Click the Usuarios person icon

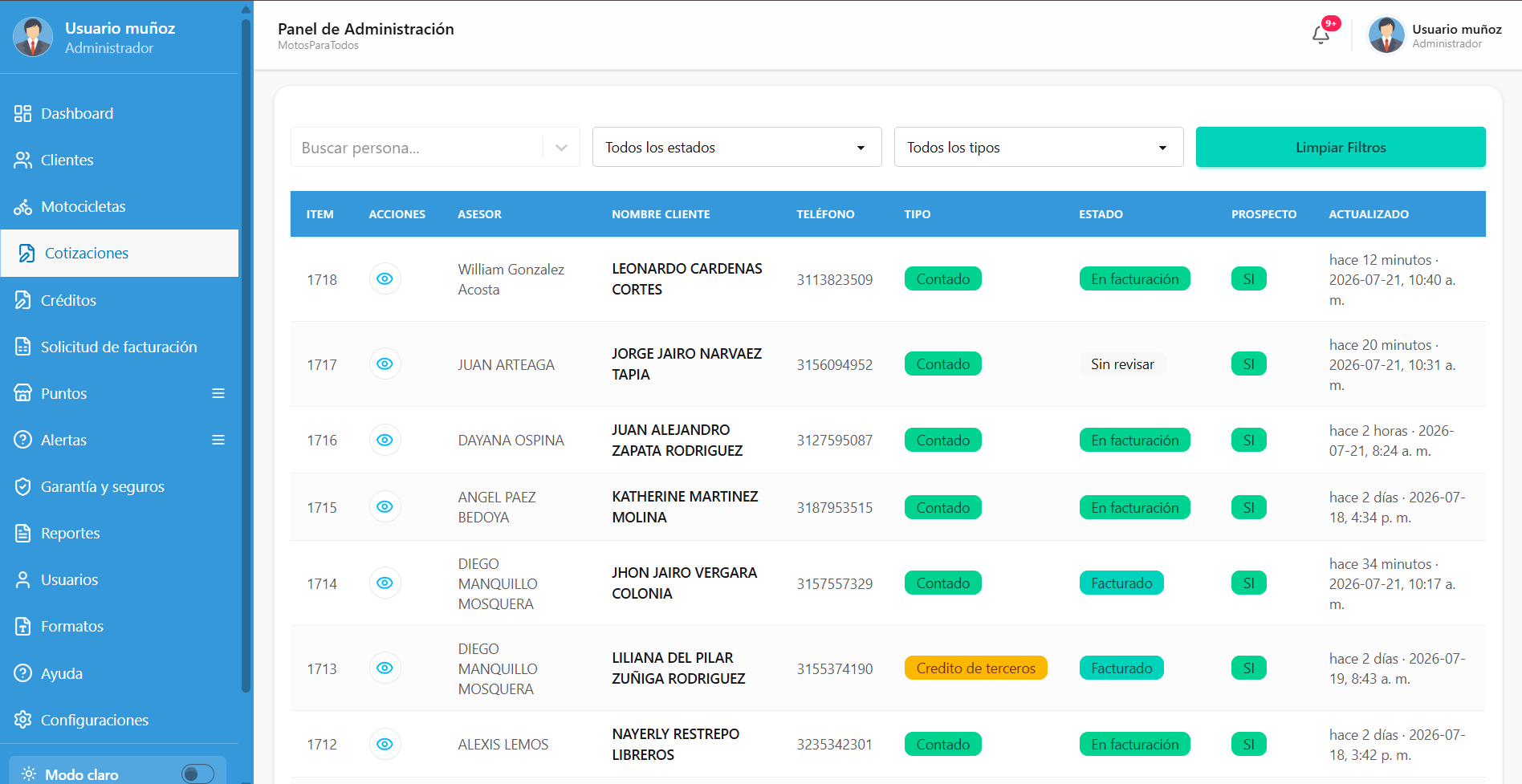[22, 579]
